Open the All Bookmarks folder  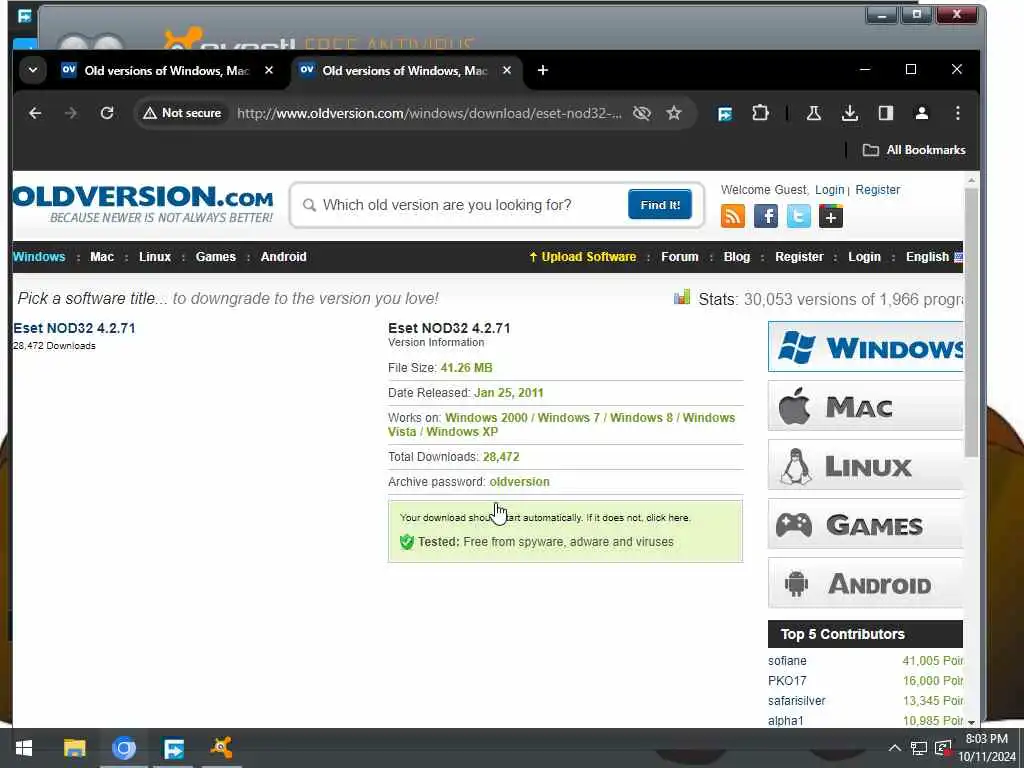914,150
